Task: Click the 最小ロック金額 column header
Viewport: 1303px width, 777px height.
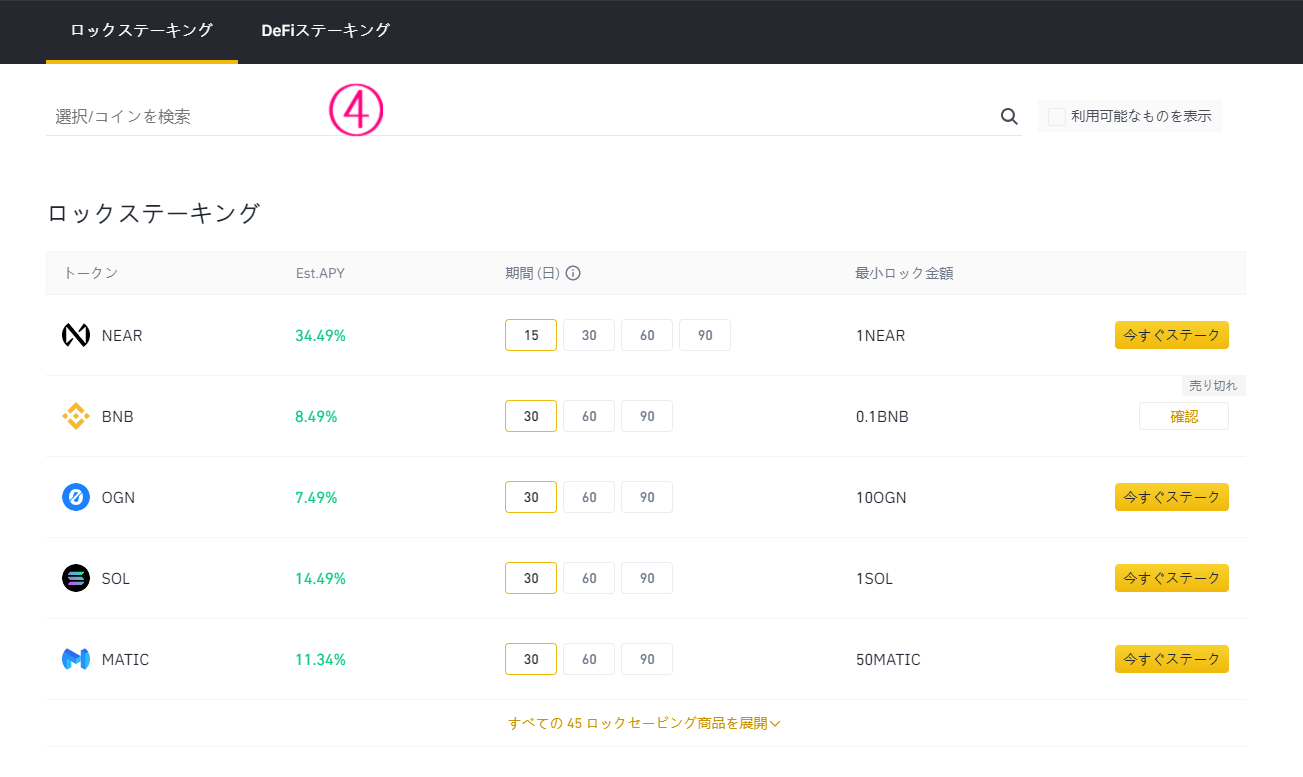Action: 904,273
